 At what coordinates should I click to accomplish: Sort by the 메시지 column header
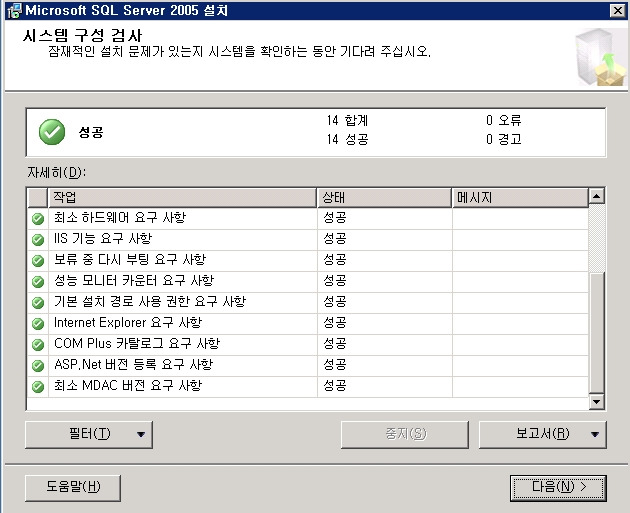point(520,197)
